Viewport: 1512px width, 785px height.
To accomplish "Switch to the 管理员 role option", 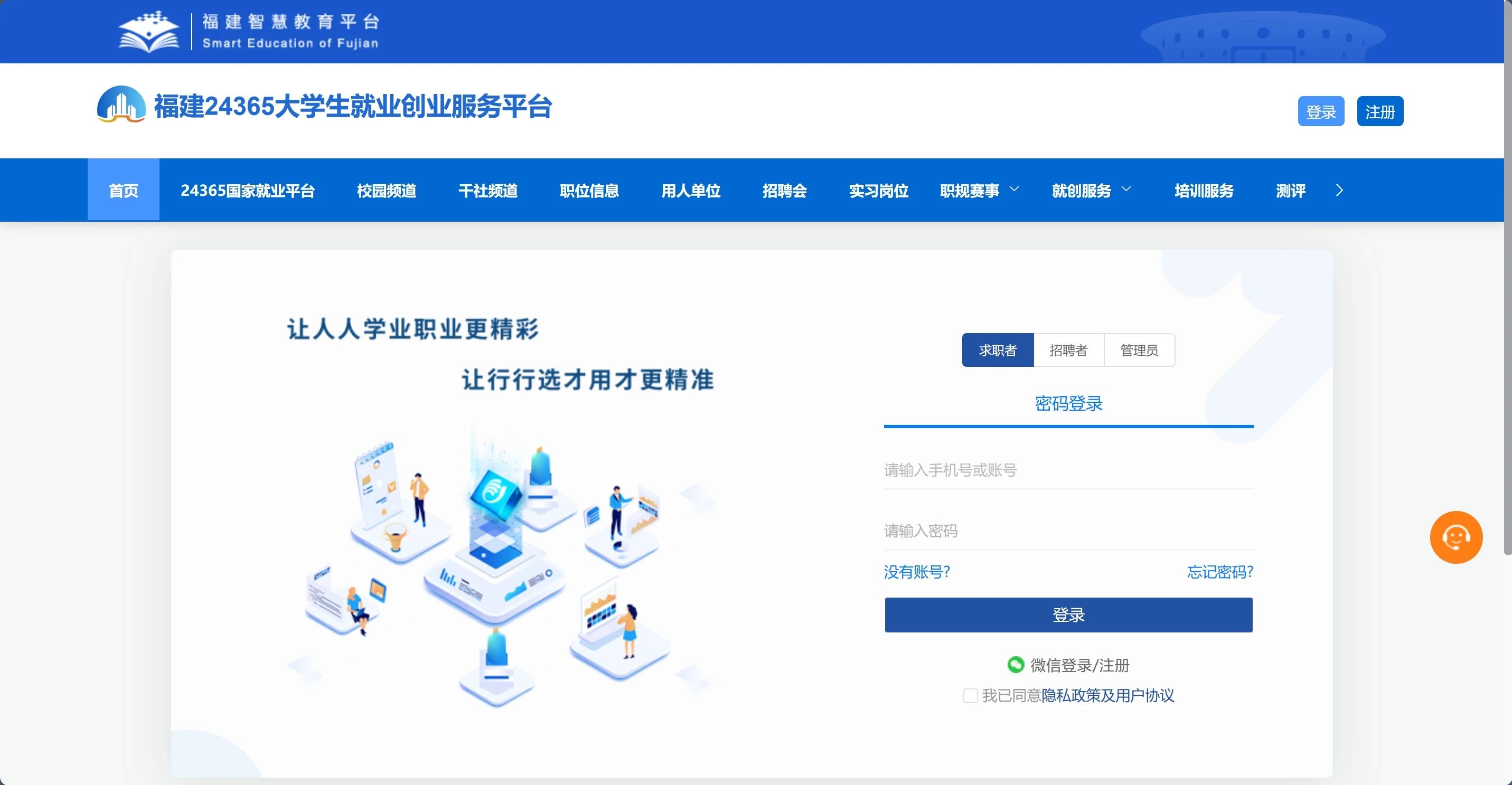I will coord(1139,350).
